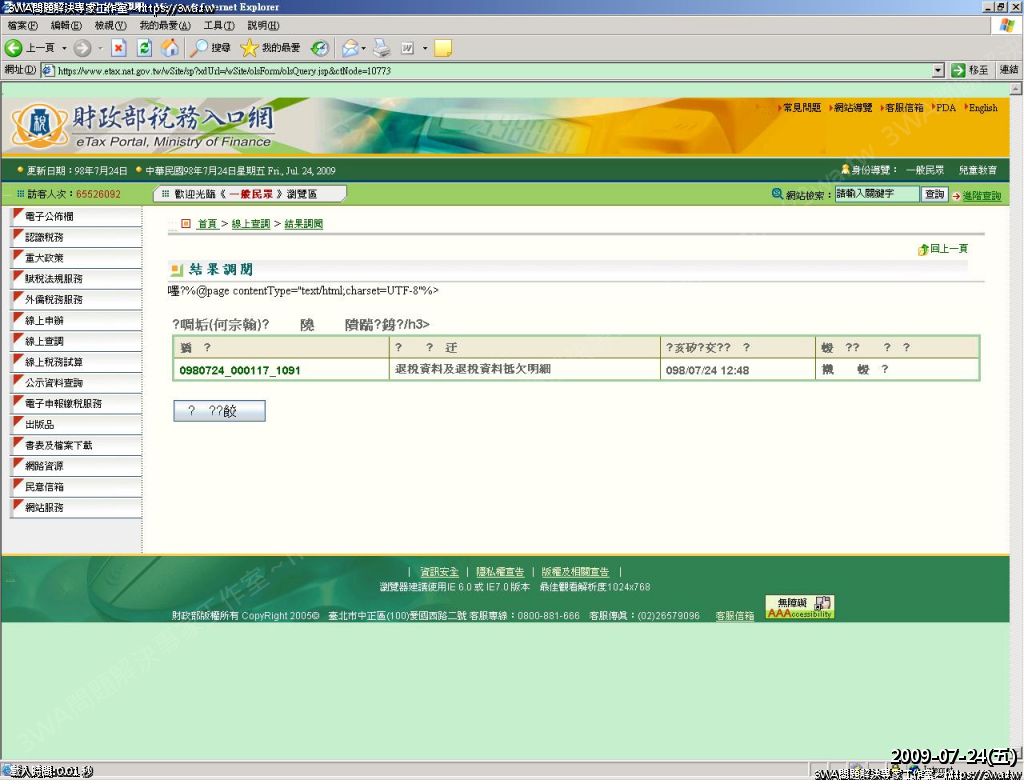This screenshot has width=1024, height=780.
Task: Expand the Back button history dropdown arrow
Action: point(64,48)
